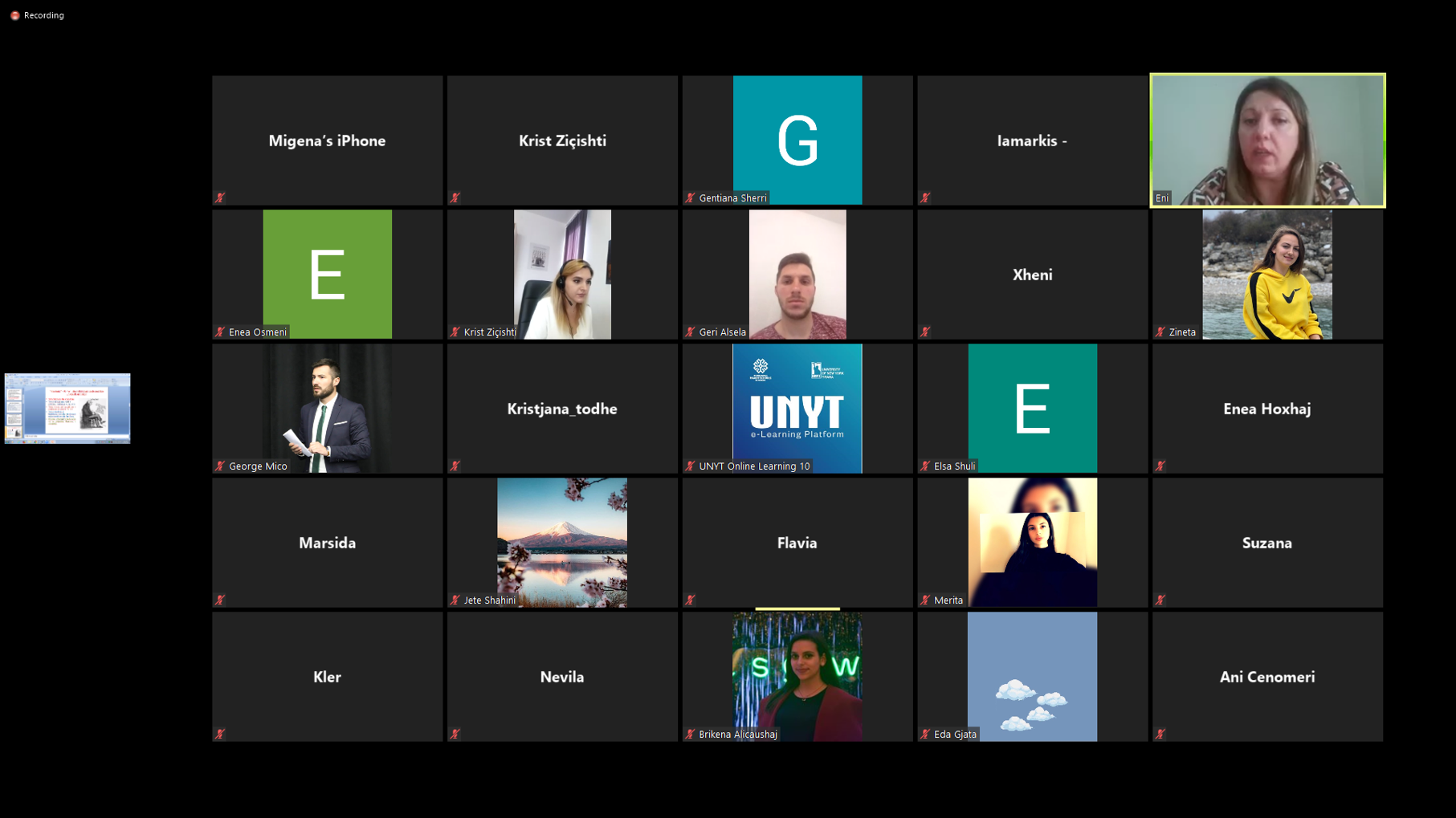Click Zineta's yellow hoodie profile picture
The width and height of the screenshot is (1456, 818).
point(1266,275)
